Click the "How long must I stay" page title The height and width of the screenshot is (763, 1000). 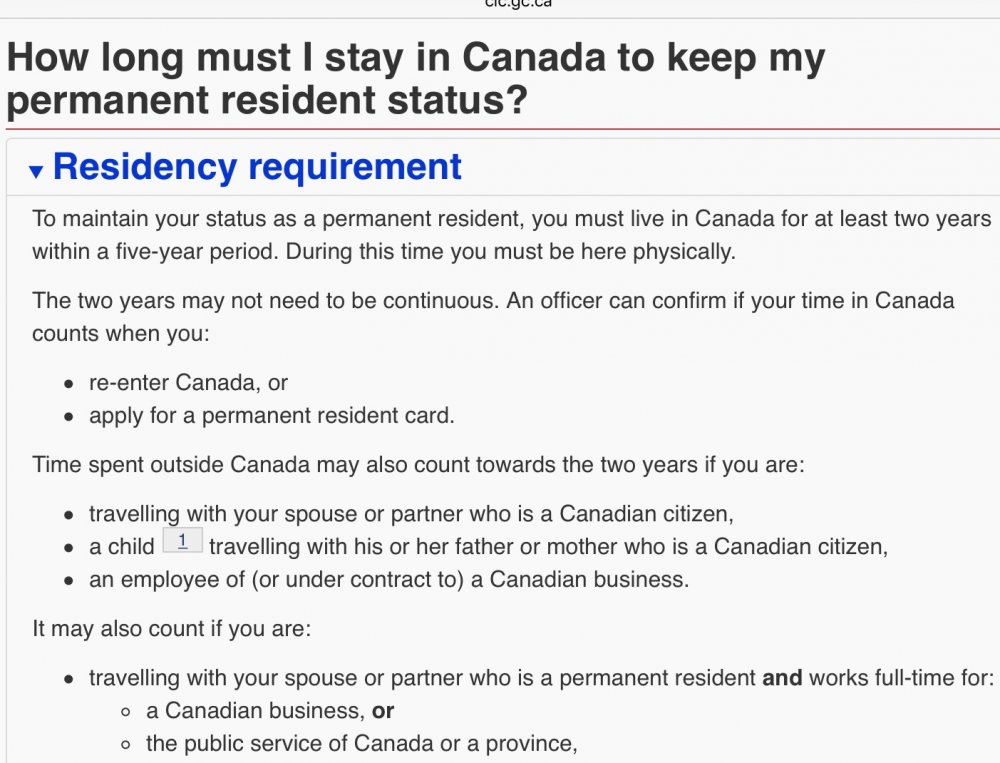tap(416, 79)
